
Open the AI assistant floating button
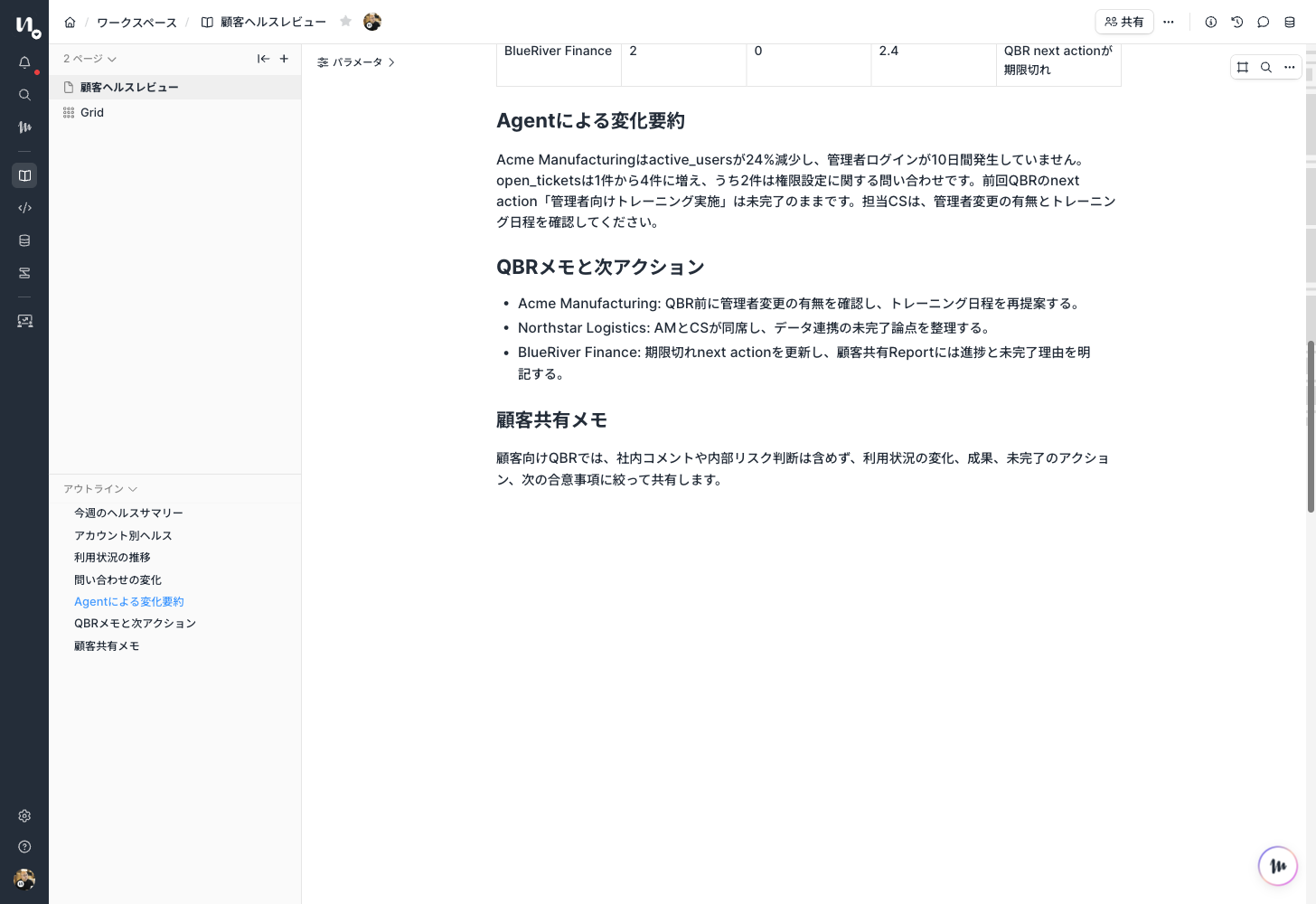click(x=1278, y=866)
